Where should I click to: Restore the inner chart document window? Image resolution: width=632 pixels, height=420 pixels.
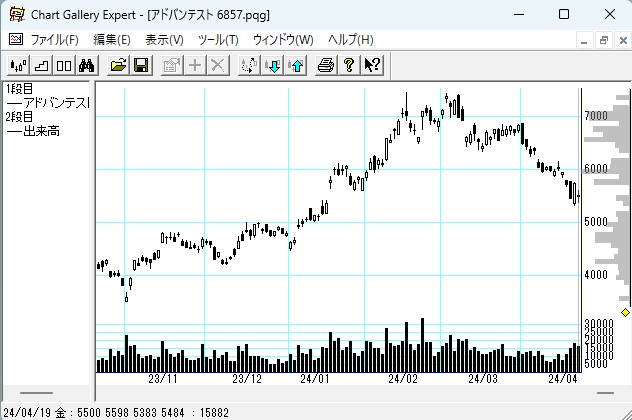pyautogui.click(x=604, y=40)
